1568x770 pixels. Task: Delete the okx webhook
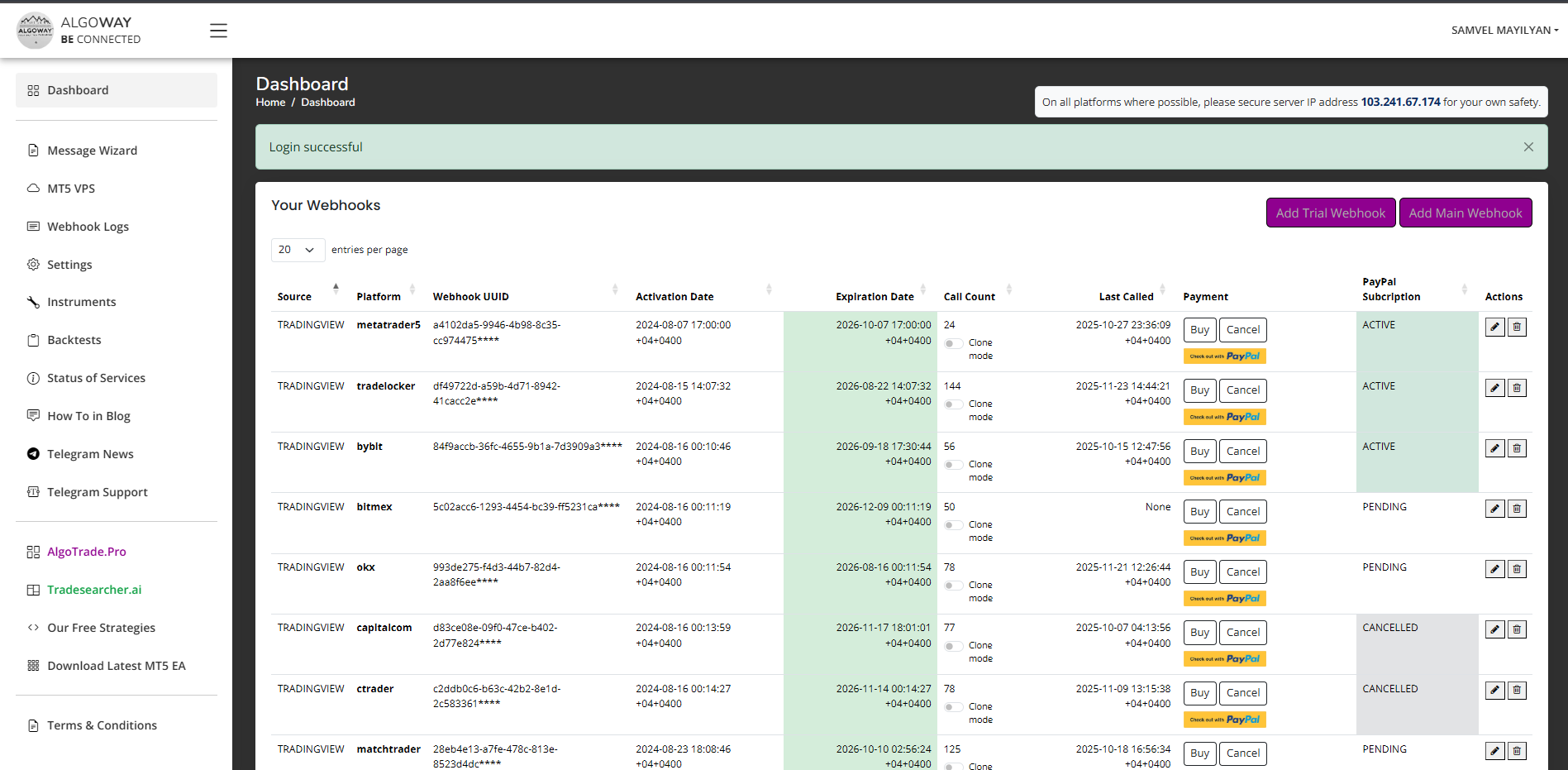click(1517, 569)
